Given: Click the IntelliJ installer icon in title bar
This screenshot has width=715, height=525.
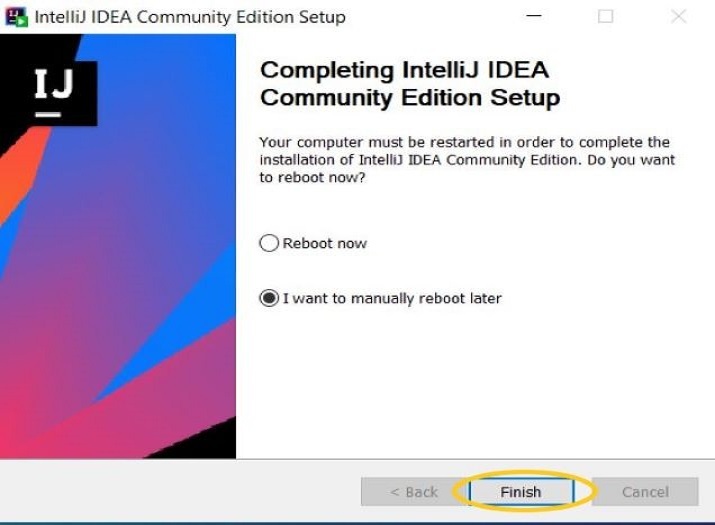Looking at the screenshot, I should coord(17,17).
